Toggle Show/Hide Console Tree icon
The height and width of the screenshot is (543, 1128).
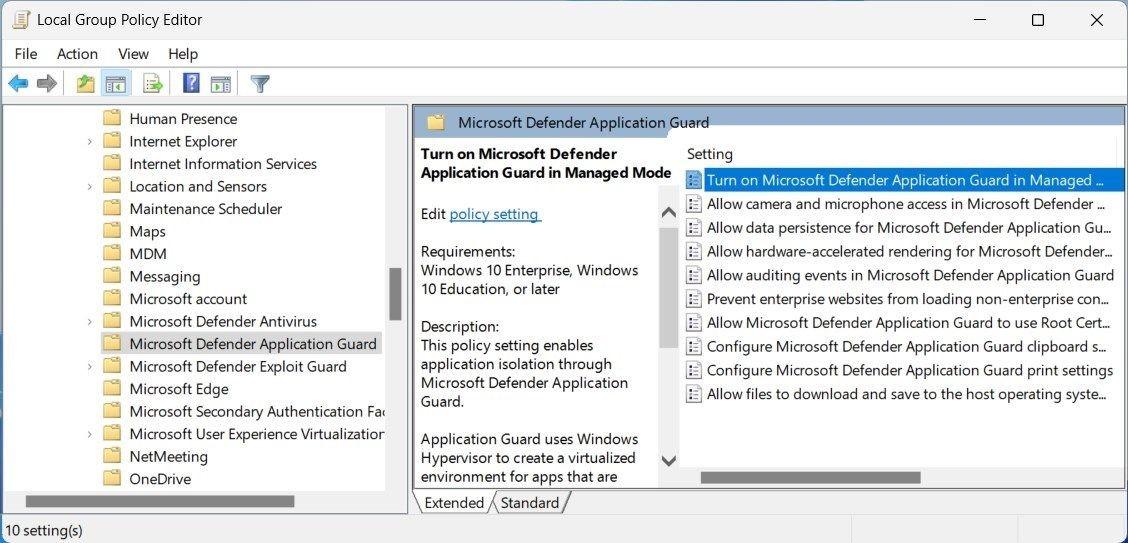(x=115, y=83)
